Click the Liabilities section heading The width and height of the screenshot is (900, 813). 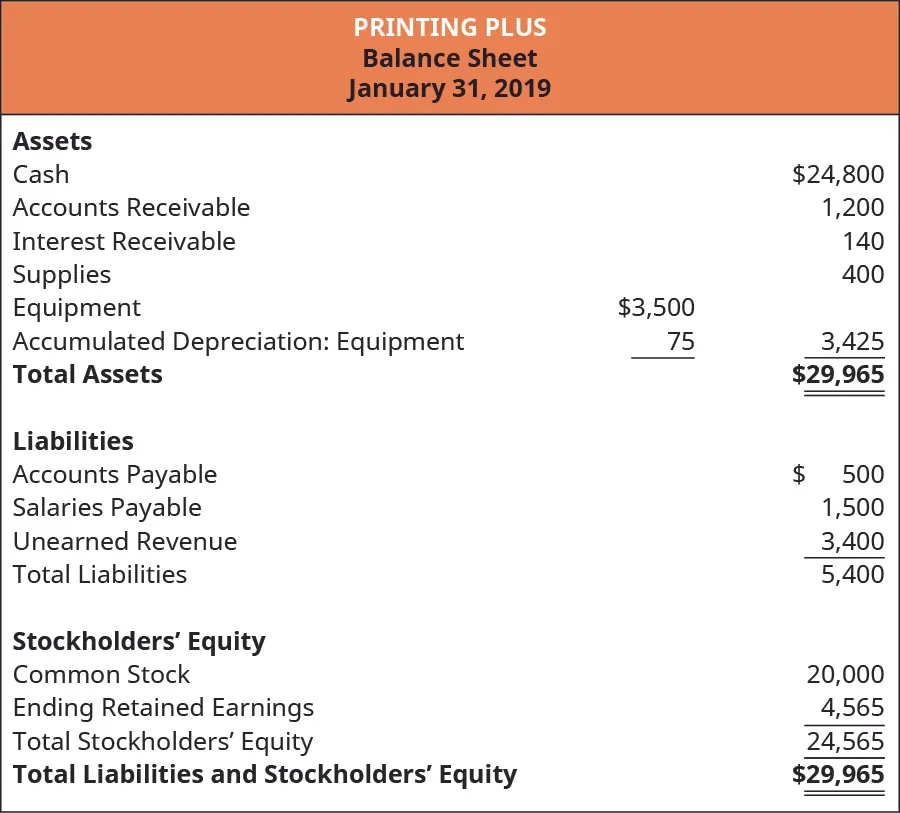[73, 441]
